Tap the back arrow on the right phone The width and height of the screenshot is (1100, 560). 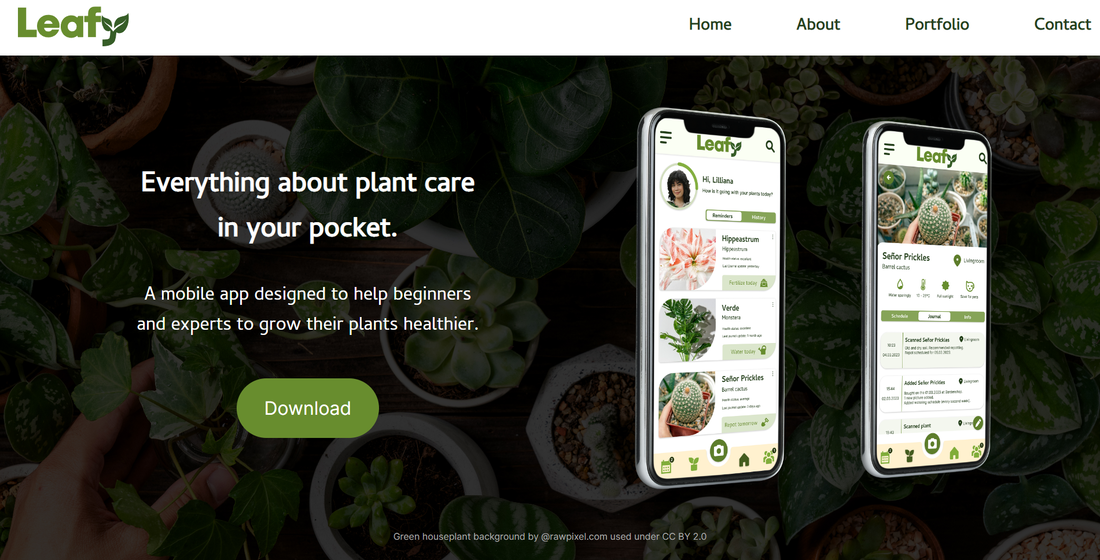click(x=890, y=178)
